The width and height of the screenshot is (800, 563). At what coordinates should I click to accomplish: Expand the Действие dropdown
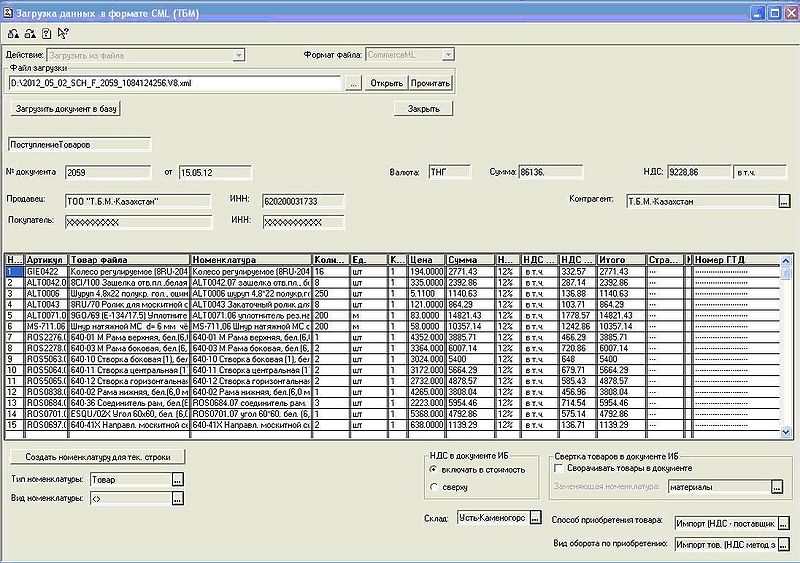(238, 53)
